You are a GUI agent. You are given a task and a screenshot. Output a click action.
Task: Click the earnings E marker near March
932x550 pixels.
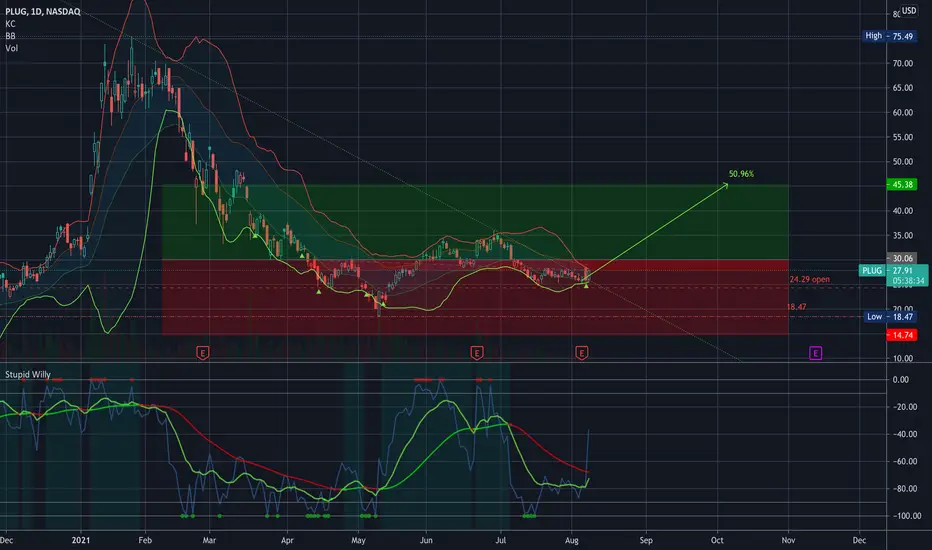[x=203, y=353]
